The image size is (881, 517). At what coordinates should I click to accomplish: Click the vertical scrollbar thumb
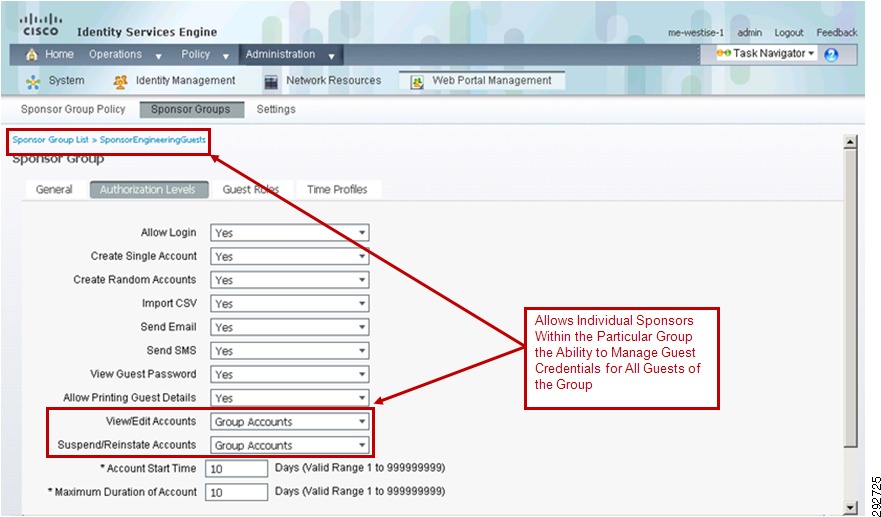851,298
